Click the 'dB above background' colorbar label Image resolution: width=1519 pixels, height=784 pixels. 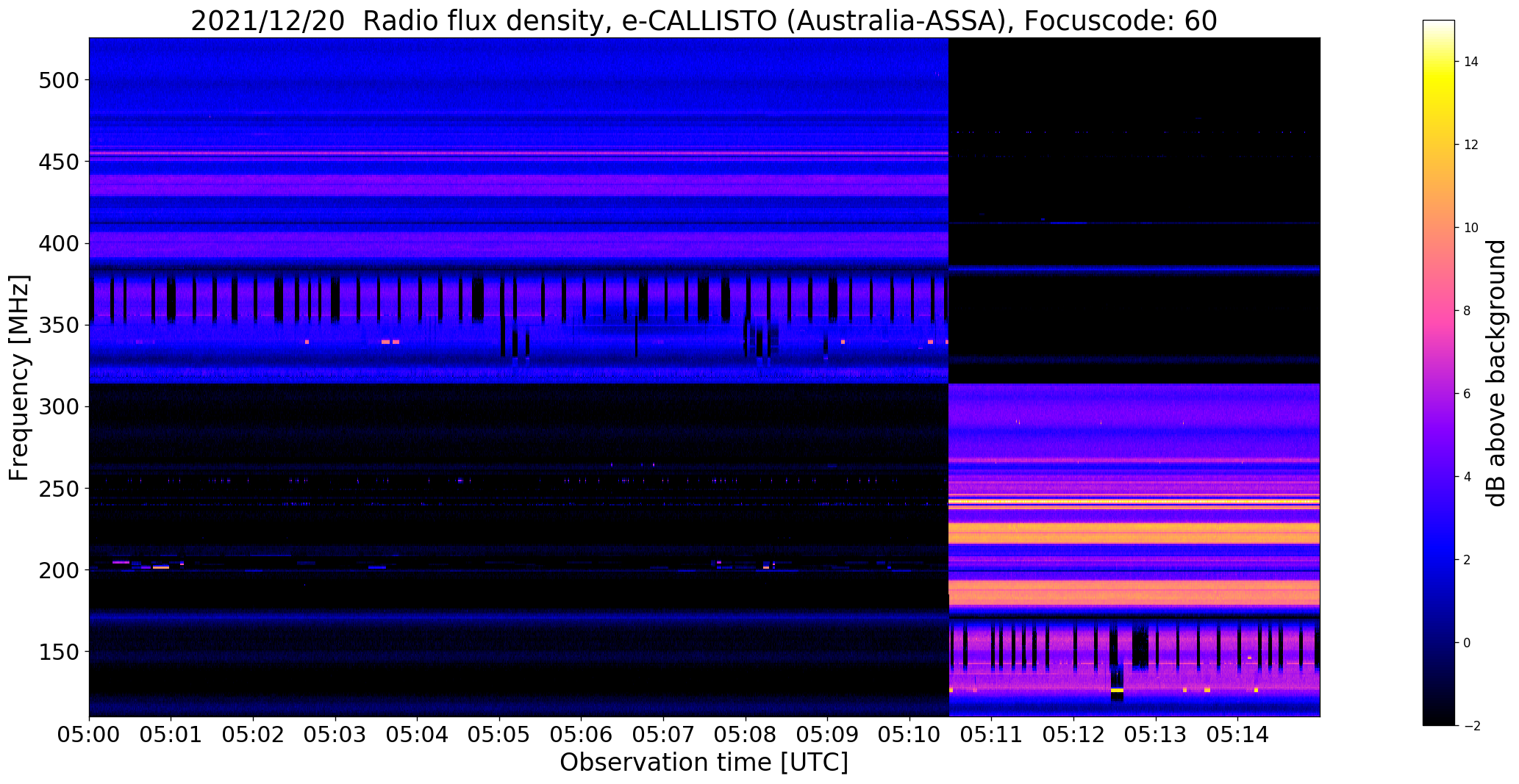pyautogui.click(x=1496, y=373)
